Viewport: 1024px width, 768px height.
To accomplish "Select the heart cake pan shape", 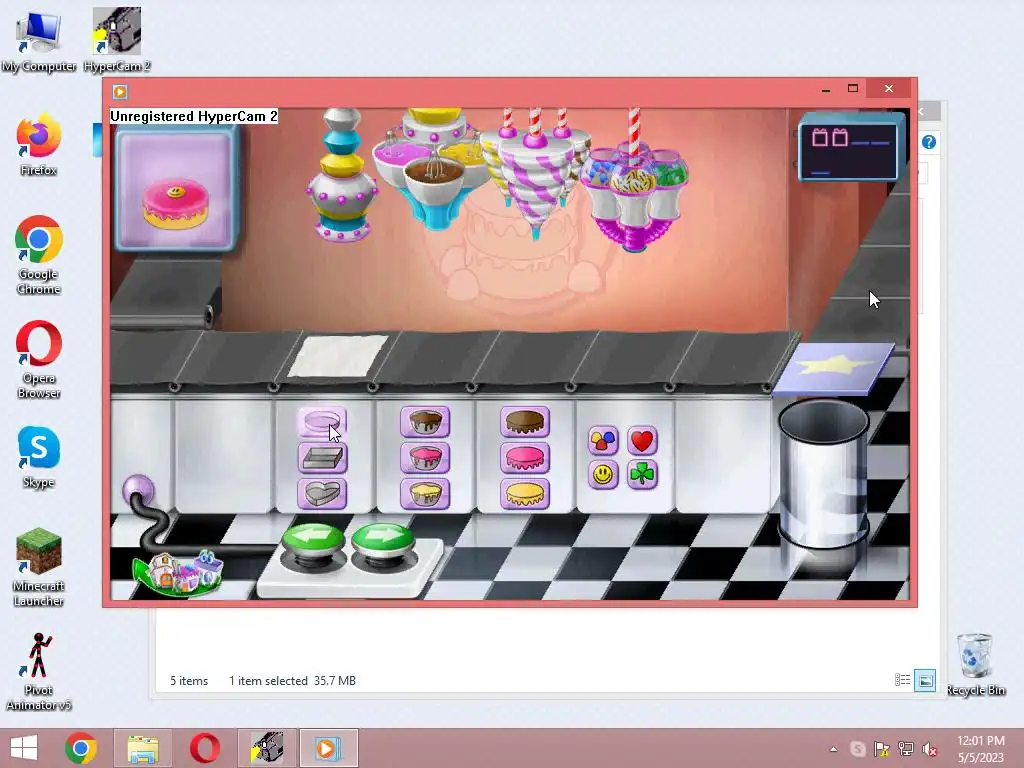I will [x=322, y=494].
